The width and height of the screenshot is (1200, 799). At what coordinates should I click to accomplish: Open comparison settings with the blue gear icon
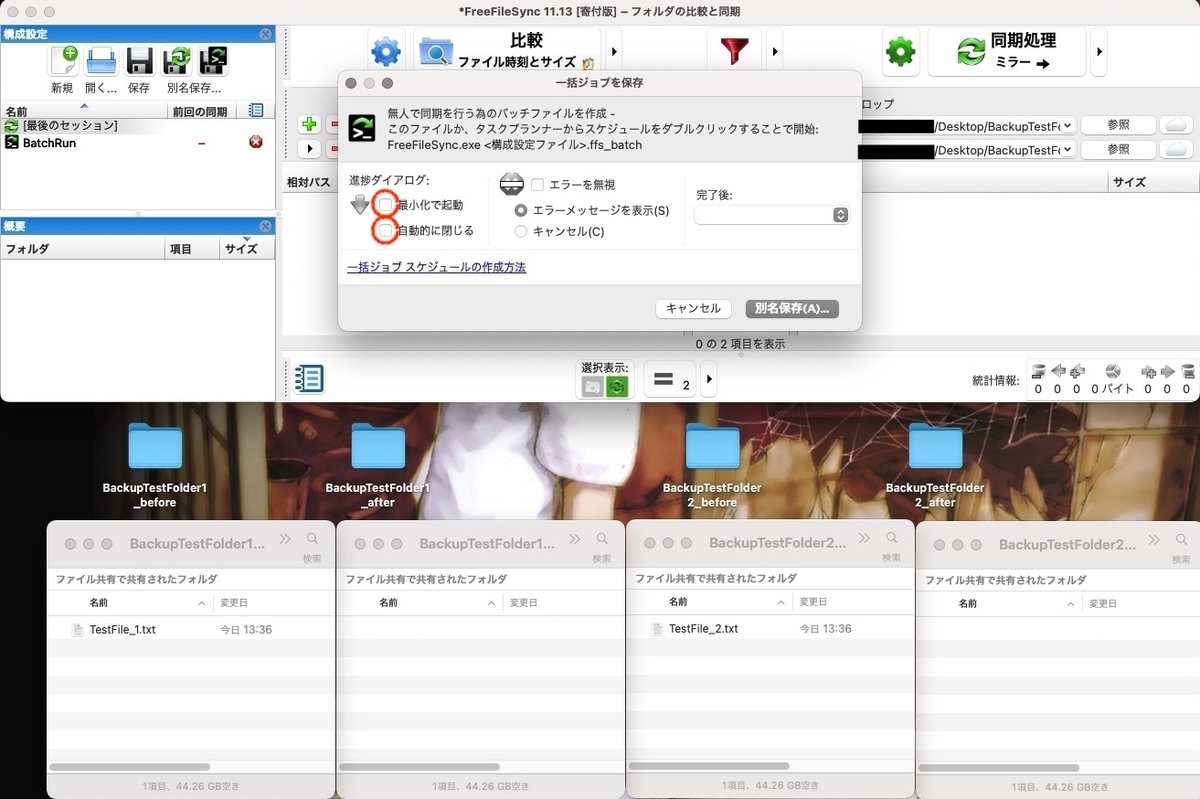pyautogui.click(x=386, y=49)
